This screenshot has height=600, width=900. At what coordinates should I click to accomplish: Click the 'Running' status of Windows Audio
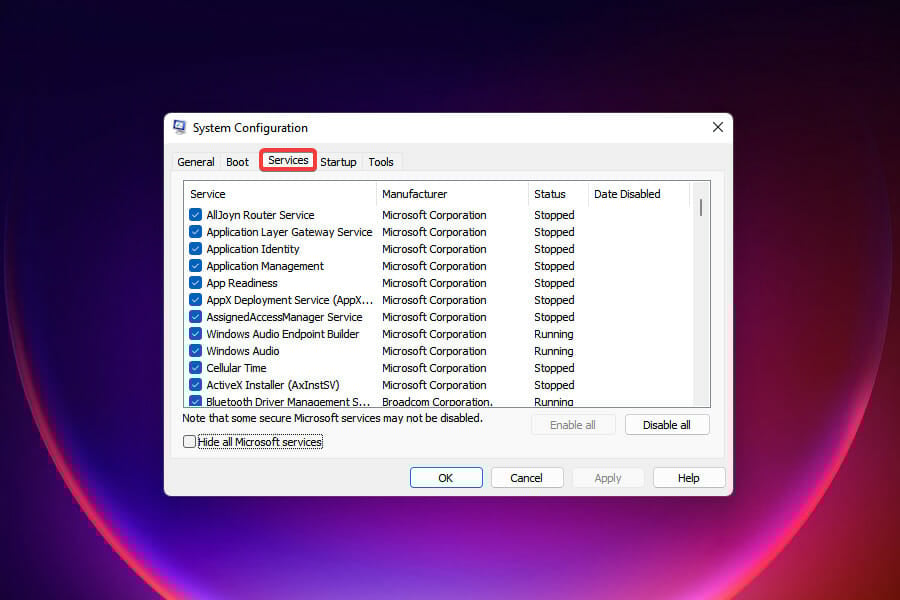[x=553, y=351]
